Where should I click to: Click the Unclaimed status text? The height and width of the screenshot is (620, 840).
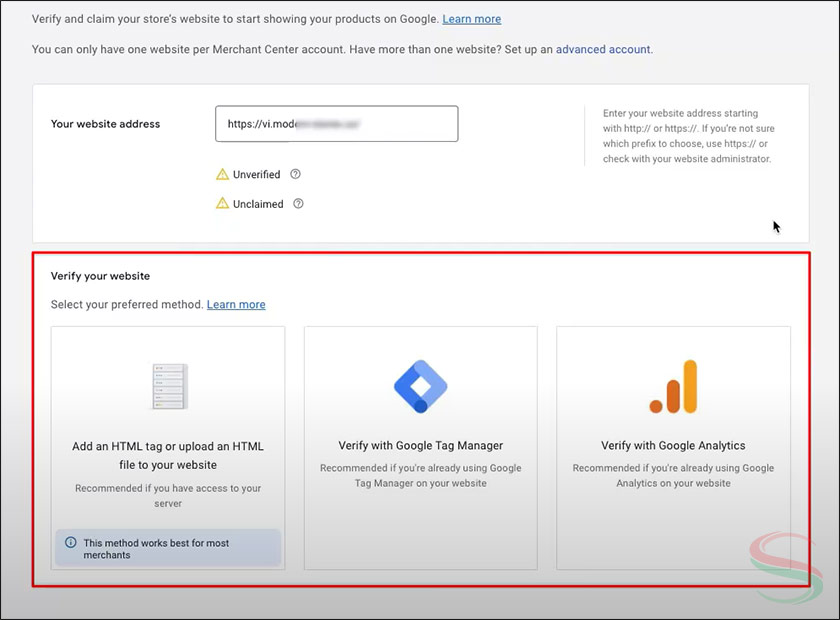(x=258, y=204)
